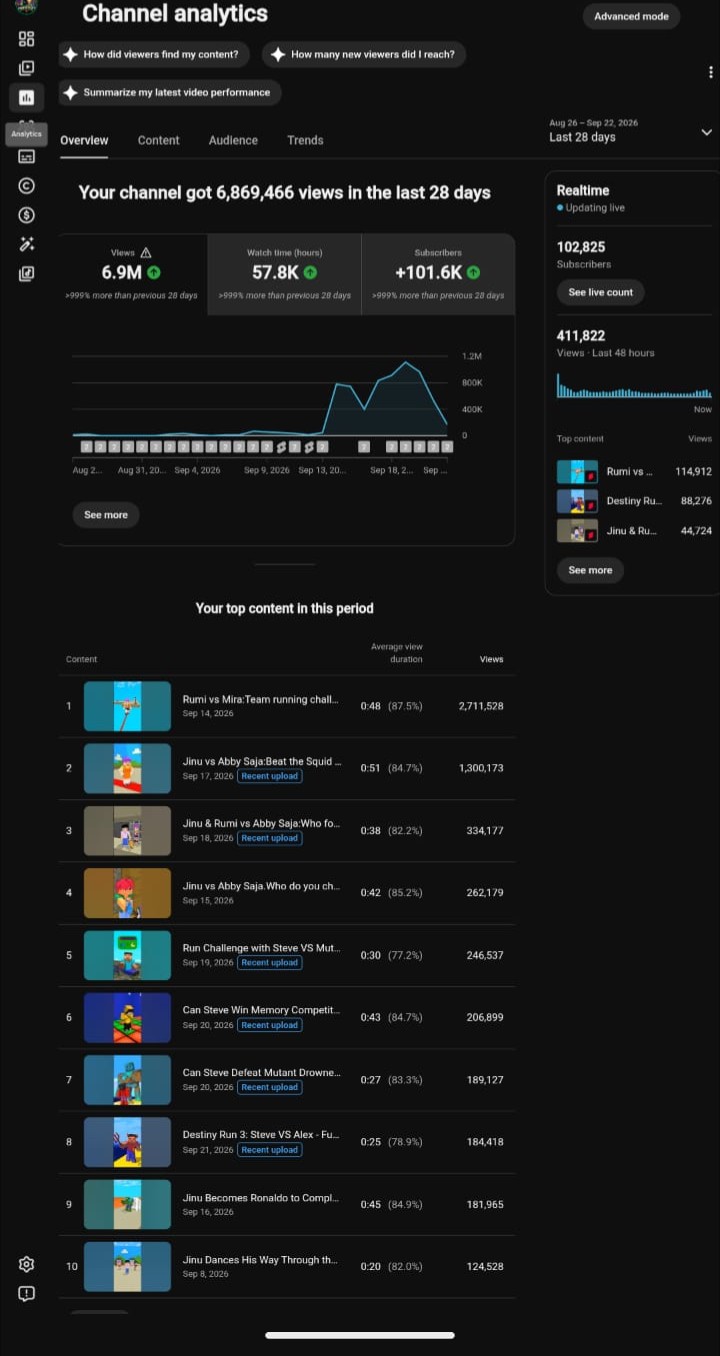Viewport: 720px width, 1356px height.
Task: Open the three-dot options menu
Action: click(x=710, y=73)
